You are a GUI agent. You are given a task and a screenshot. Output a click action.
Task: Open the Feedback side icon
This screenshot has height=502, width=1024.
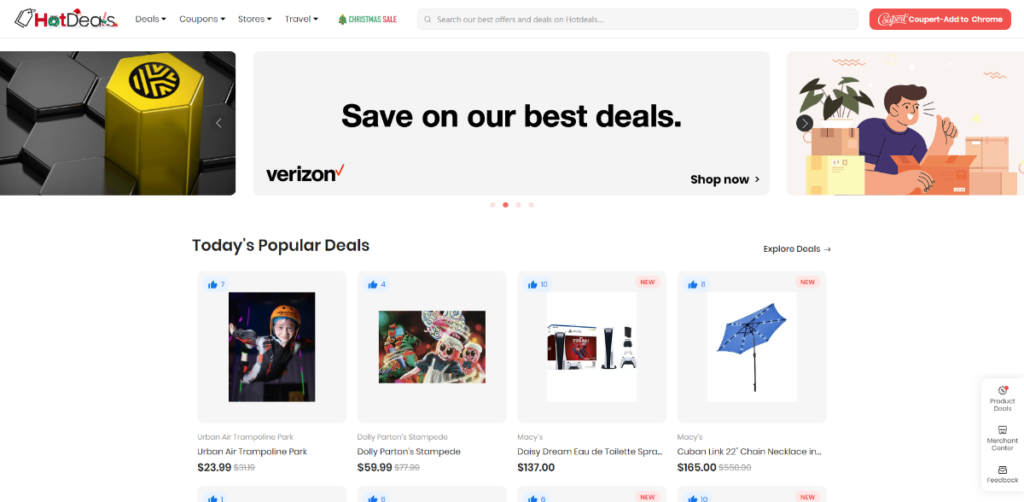[x=1002, y=475]
